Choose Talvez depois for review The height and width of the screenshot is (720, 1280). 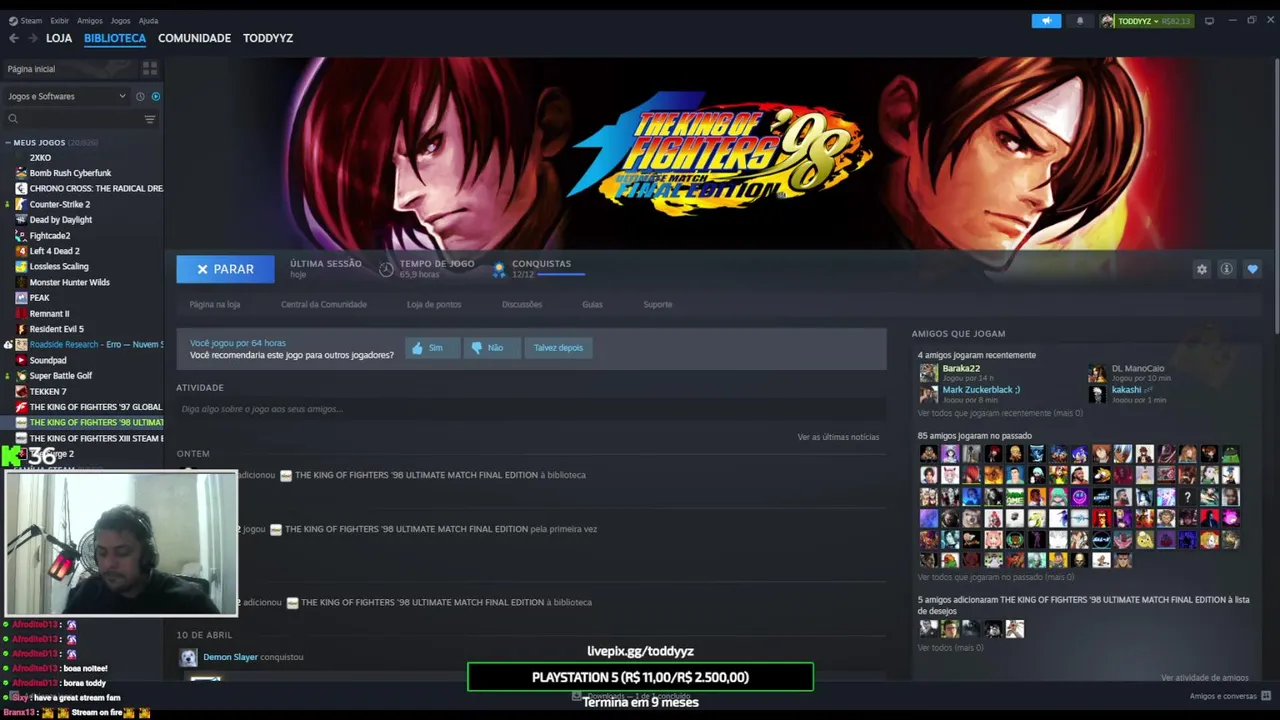pos(558,348)
